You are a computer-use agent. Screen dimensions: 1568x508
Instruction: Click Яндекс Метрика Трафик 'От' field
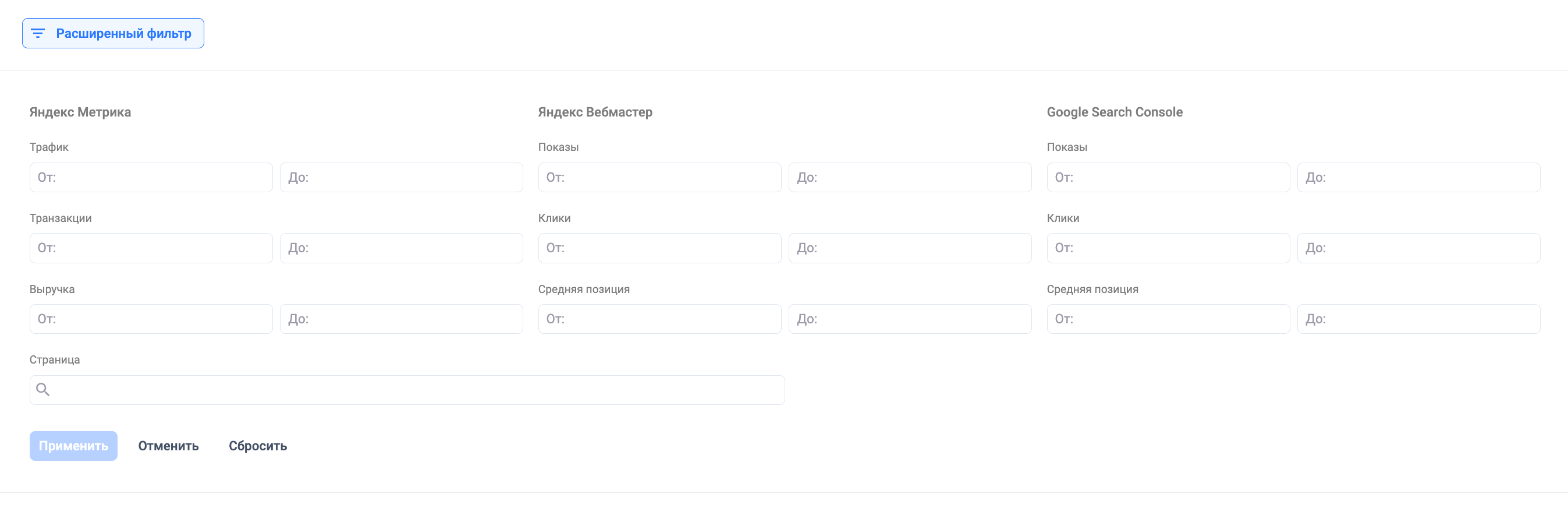tap(151, 177)
